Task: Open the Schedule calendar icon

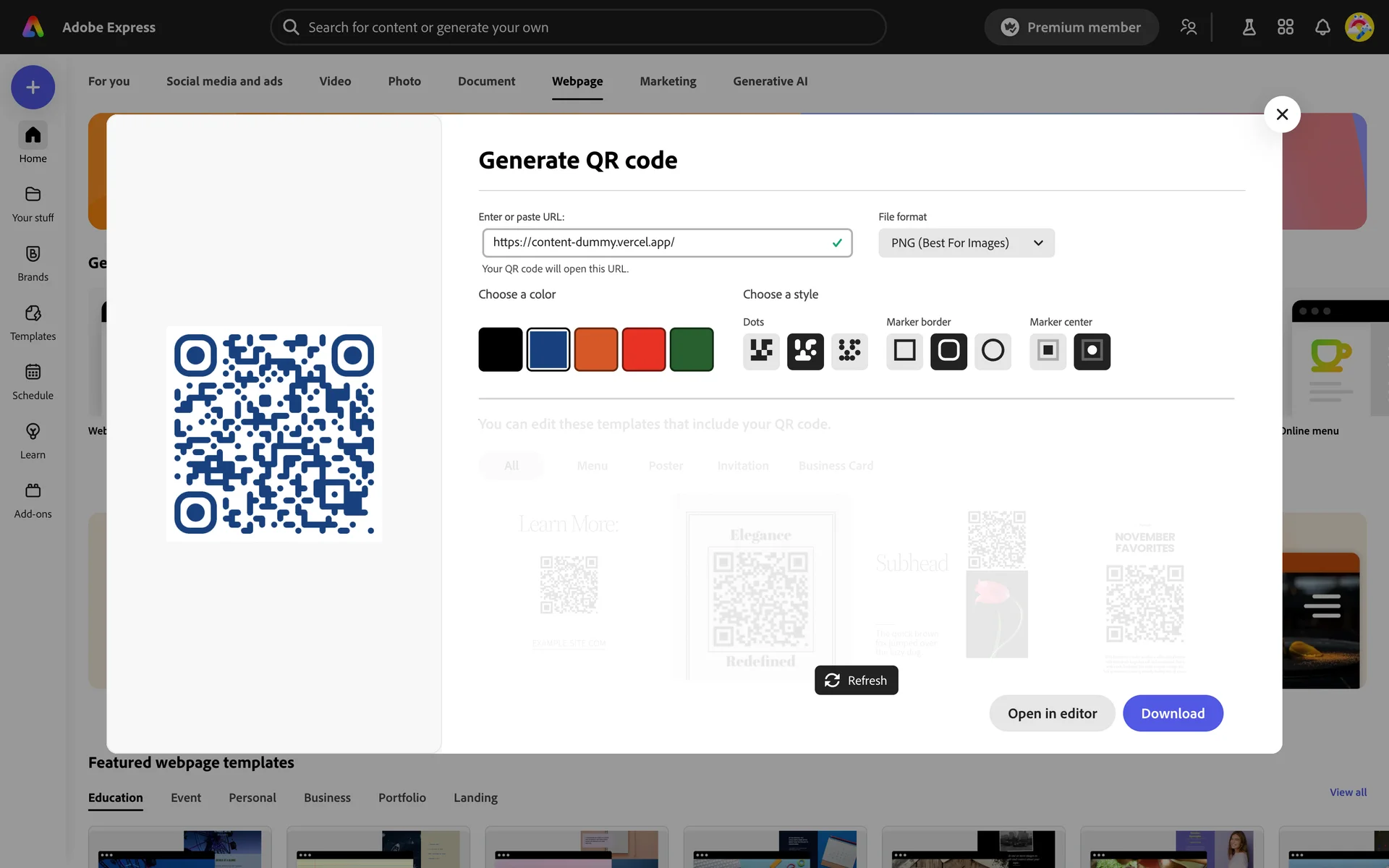Action: pyautogui.click(x=33, y=373)
